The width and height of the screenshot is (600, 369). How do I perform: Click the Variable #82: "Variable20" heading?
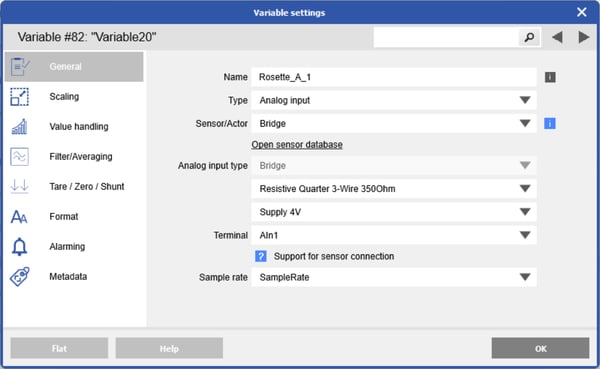tap(87, 37)
